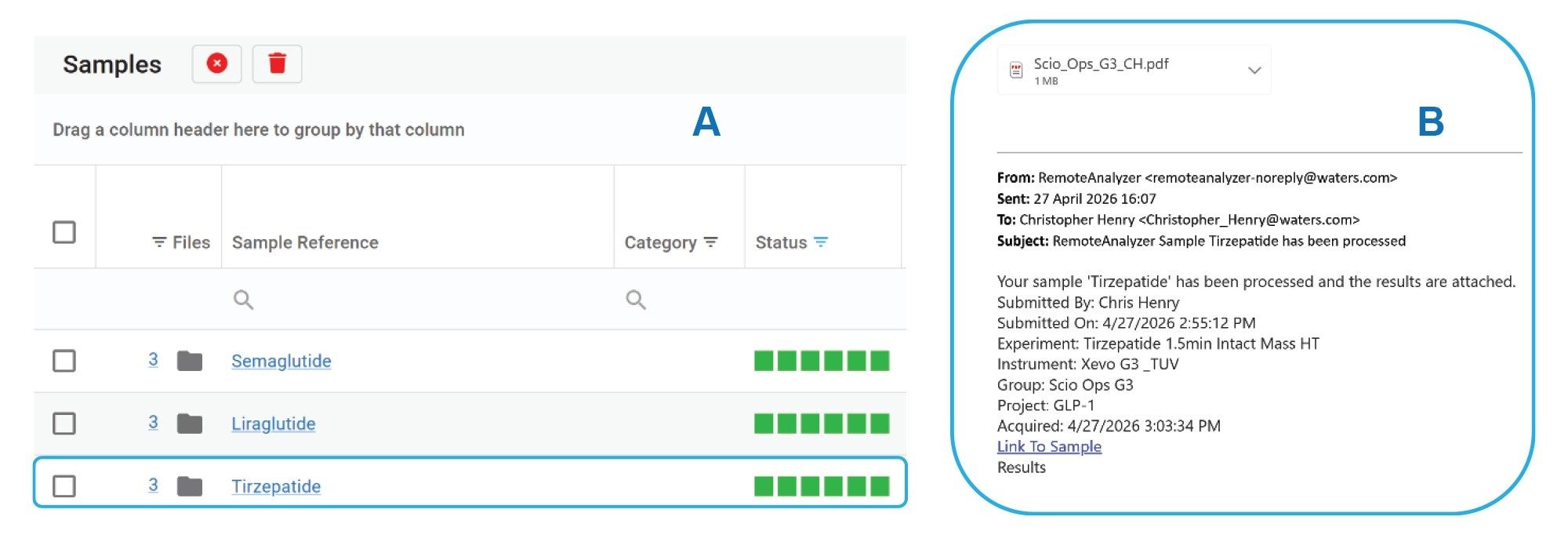Expand the Scio_Ops_G3_CH.pdf attachment dropdown arrow
The height and width of the screenshot is (542, 1568).
1254,70
